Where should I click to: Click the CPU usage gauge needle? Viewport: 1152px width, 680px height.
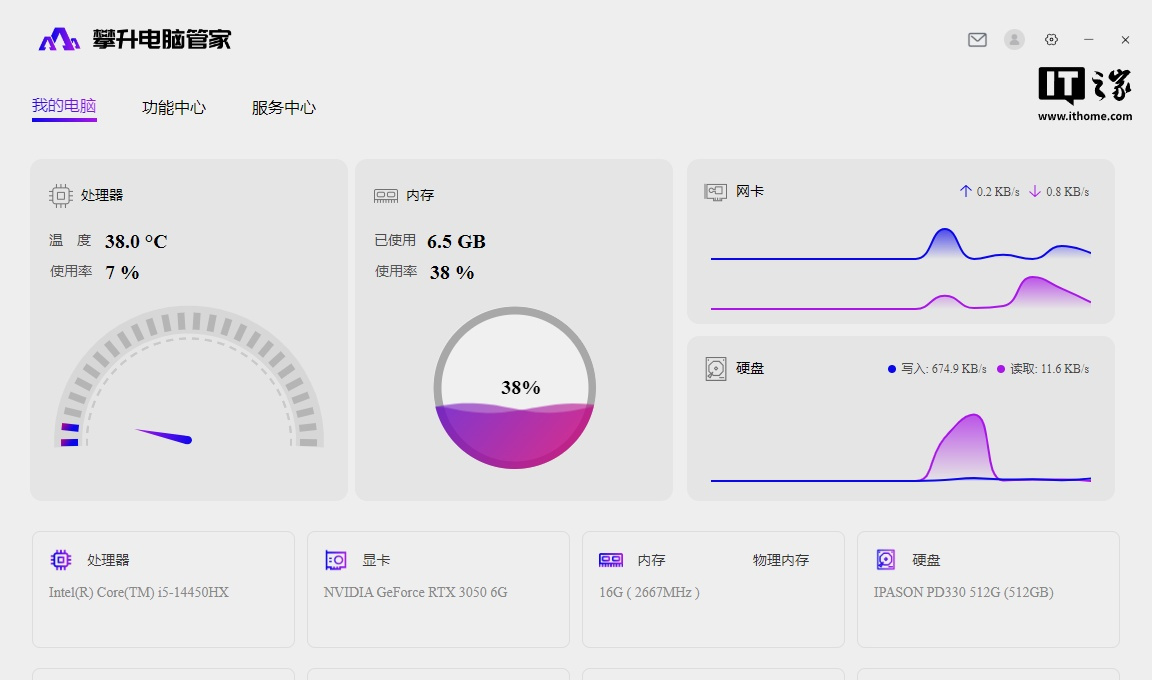coord(165,435)
